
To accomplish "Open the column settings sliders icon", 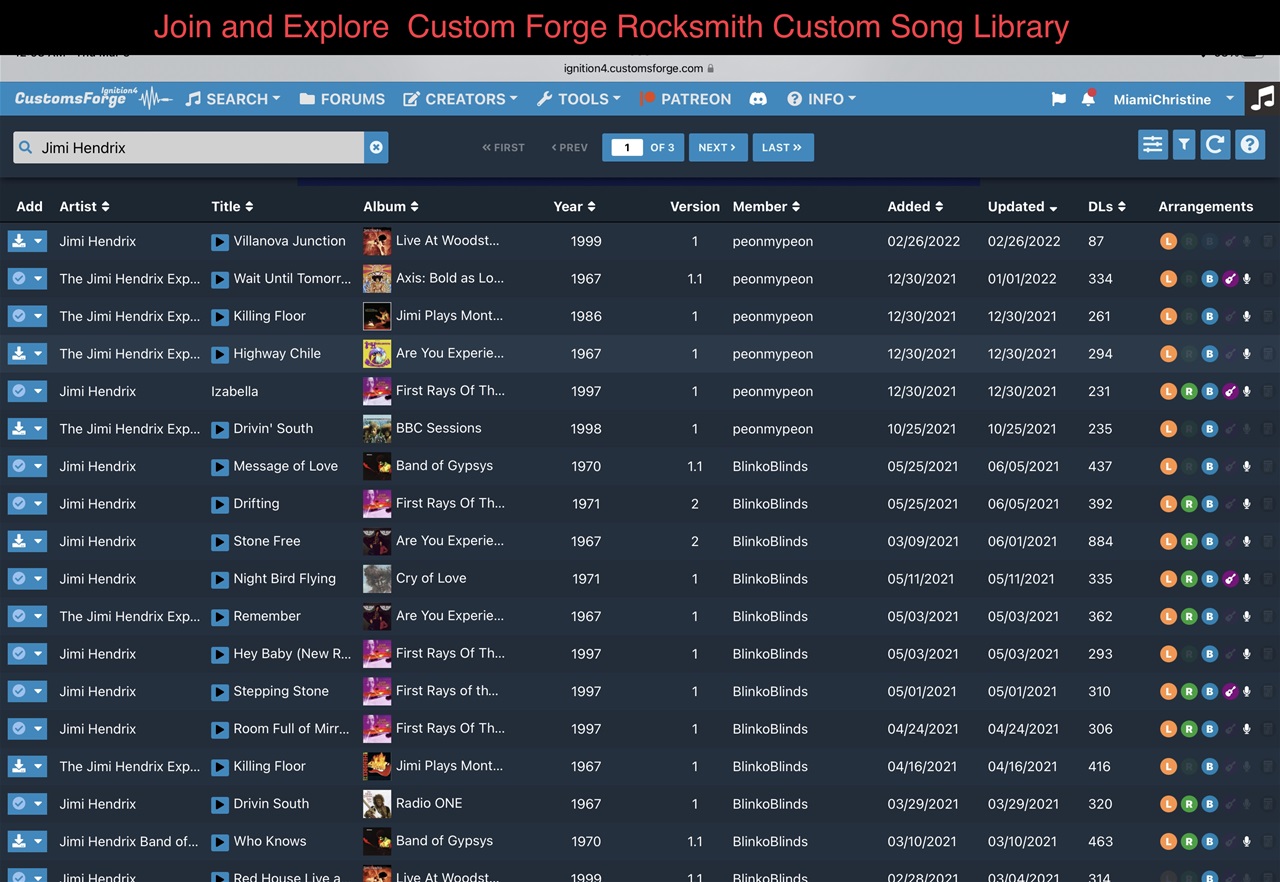I will click(1153, 145).
